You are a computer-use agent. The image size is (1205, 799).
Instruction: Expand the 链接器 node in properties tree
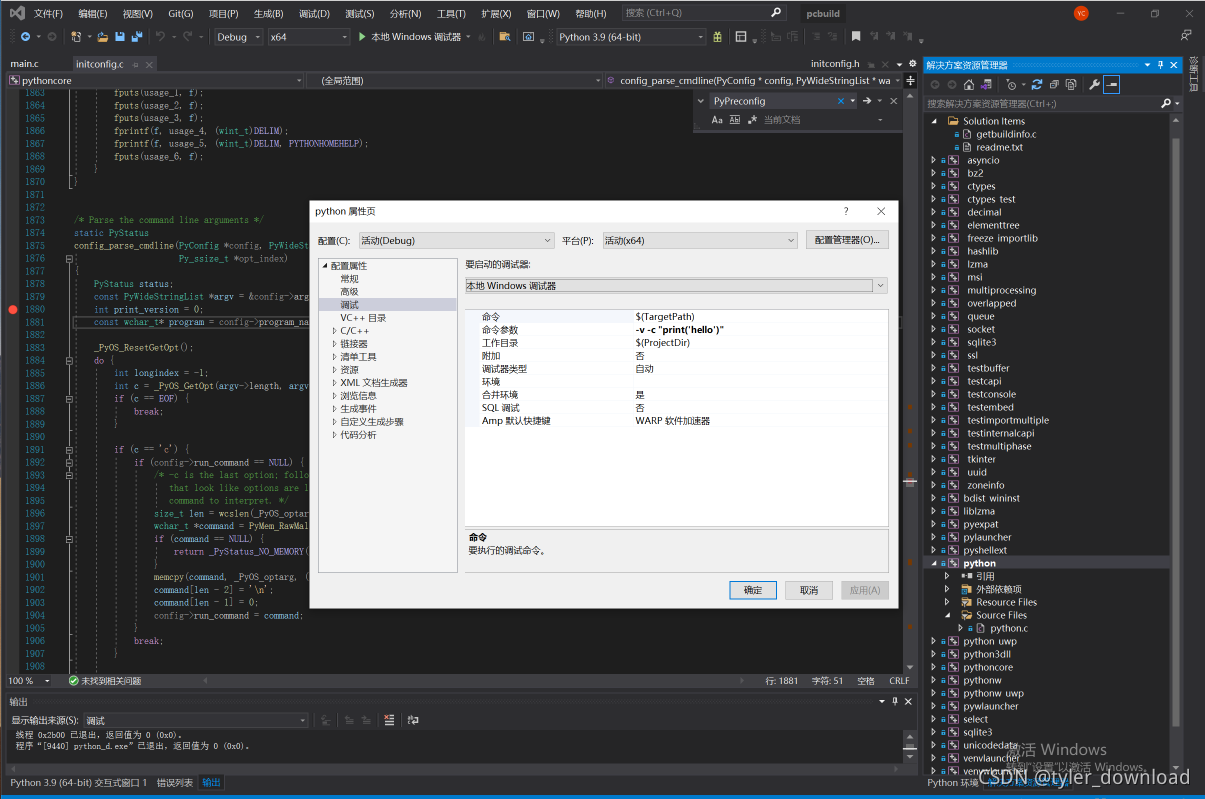click(335, 344)
